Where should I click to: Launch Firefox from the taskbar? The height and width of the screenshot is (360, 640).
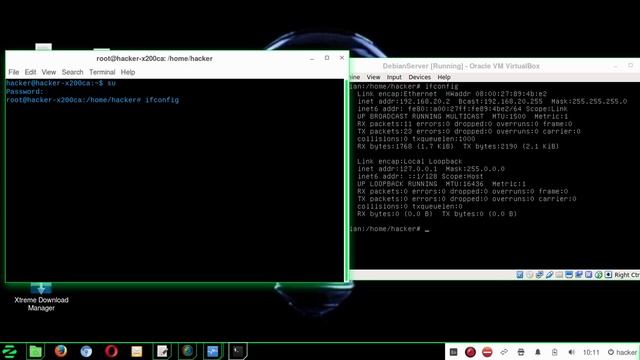point(61,351)
